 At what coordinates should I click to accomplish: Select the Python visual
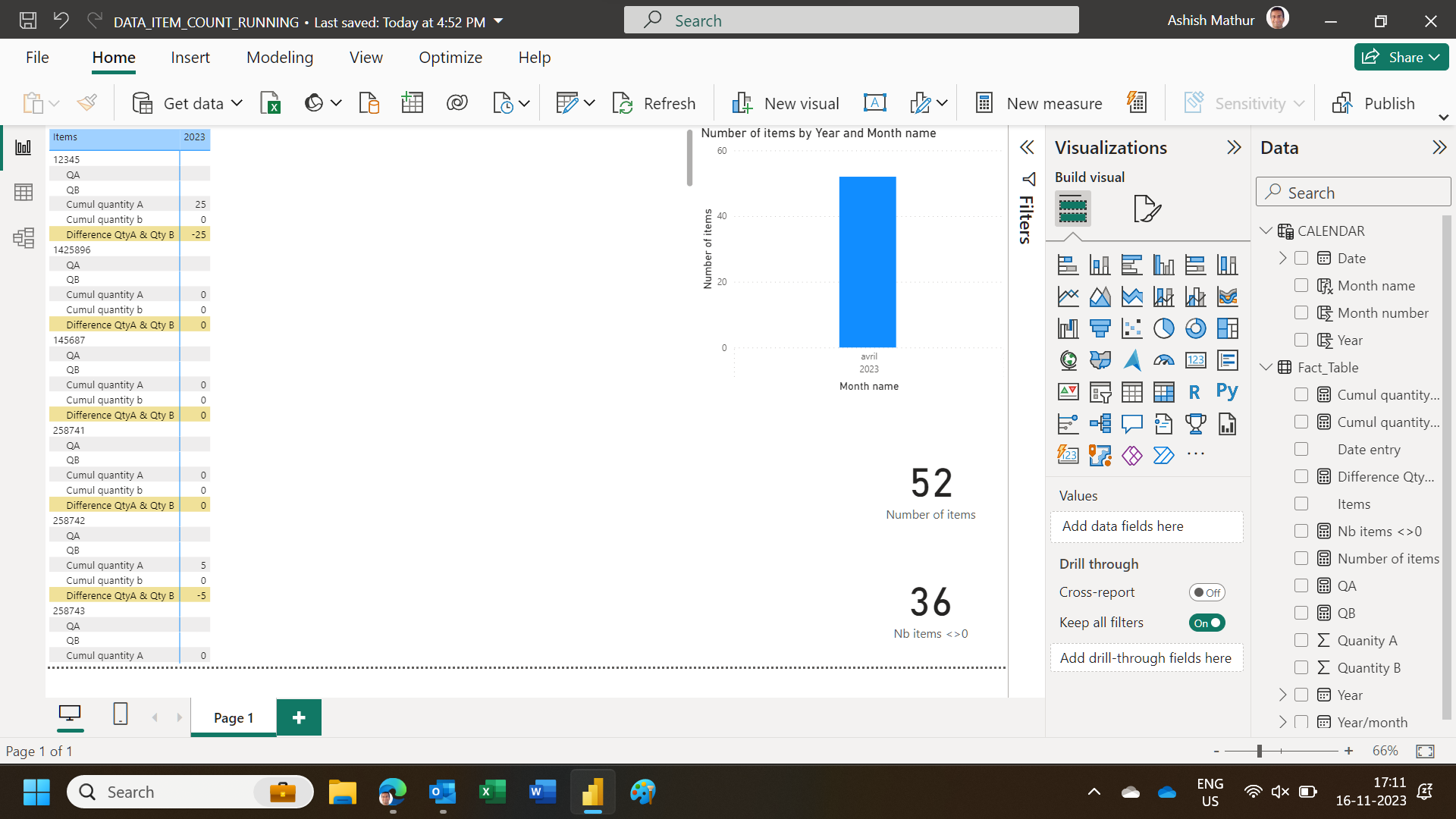(x=1227, y=392)
